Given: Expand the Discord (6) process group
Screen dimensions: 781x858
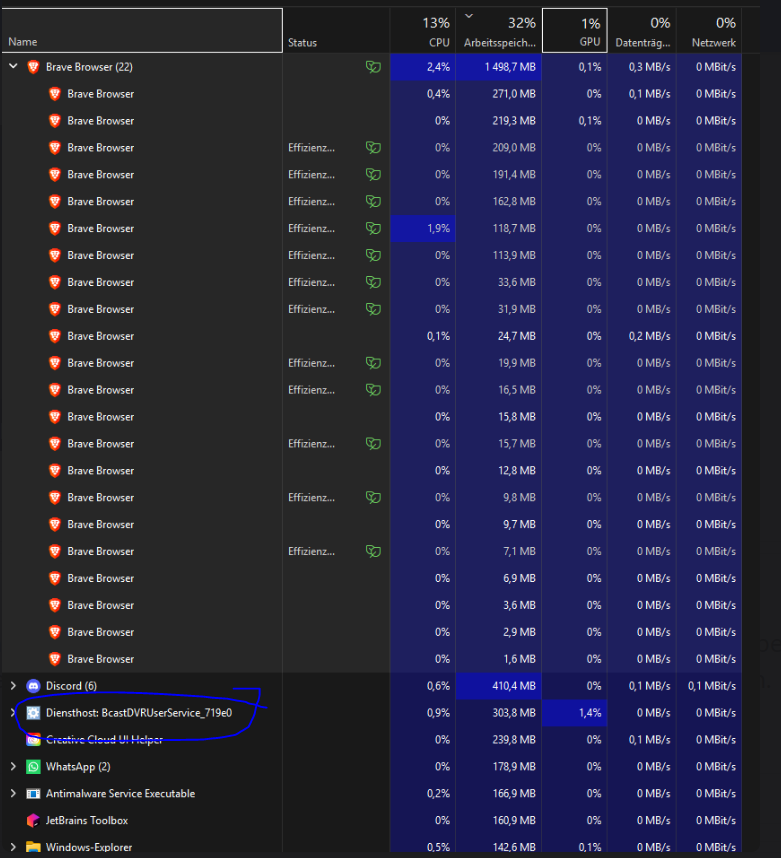Looking at the screenshot, I should pos(14,686).
